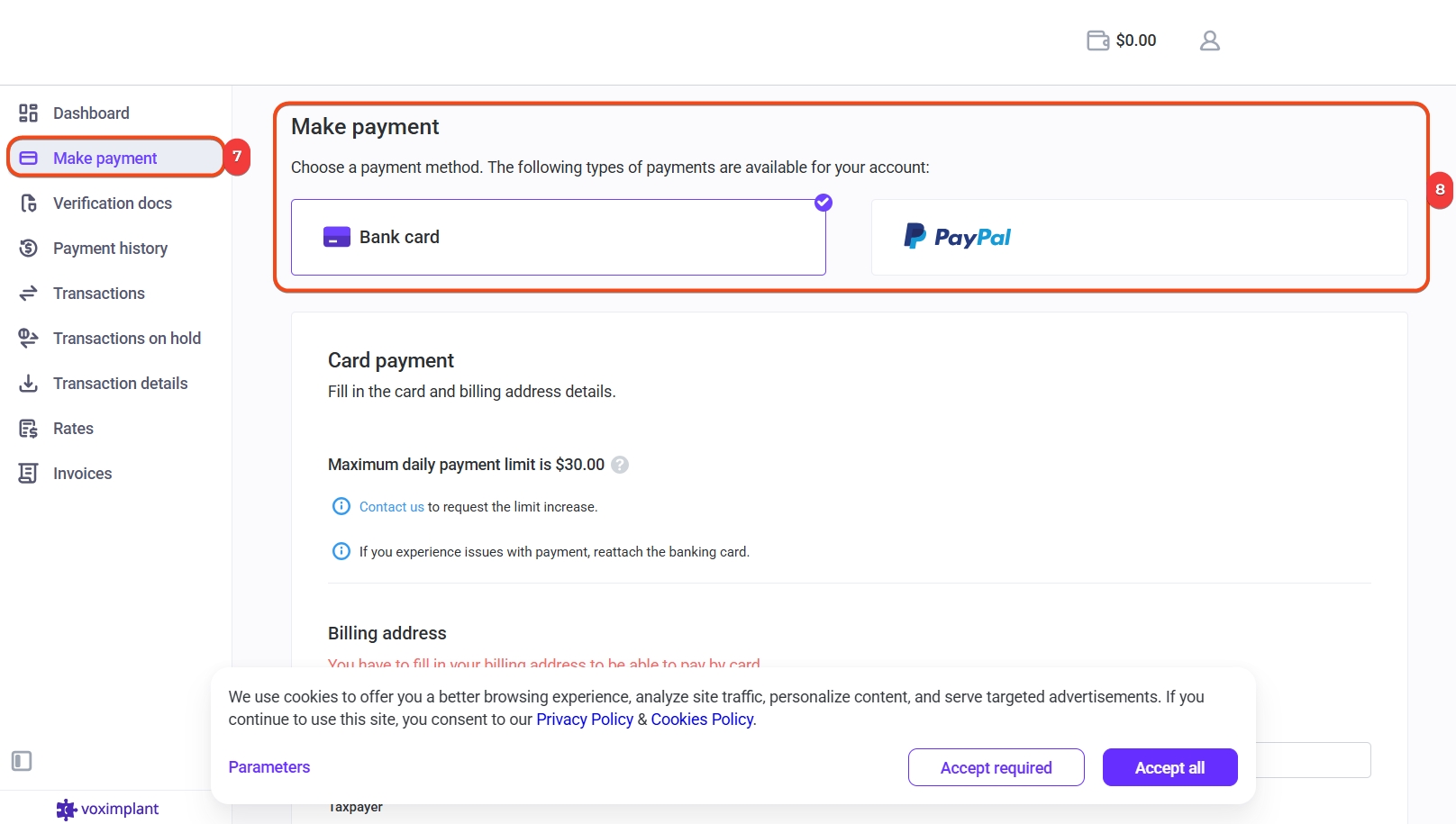Screen dimensions: 1456x824
Task: Click the Verification docs icon
Action: point(29,204)
